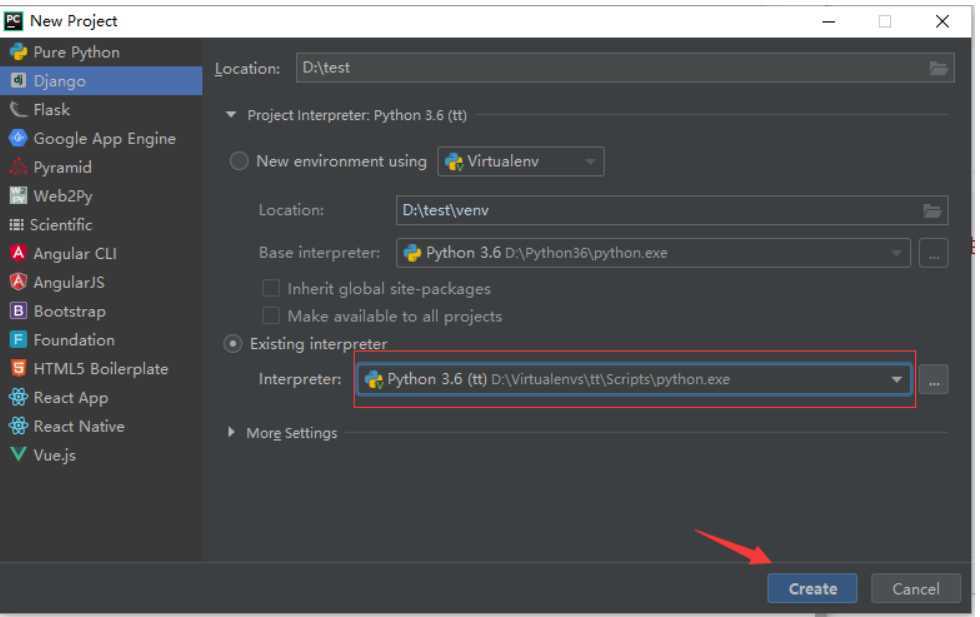Image resolution: width=980 pixels, height=617 pixels.
Task: Click the React Native icon
Action: 18,426
